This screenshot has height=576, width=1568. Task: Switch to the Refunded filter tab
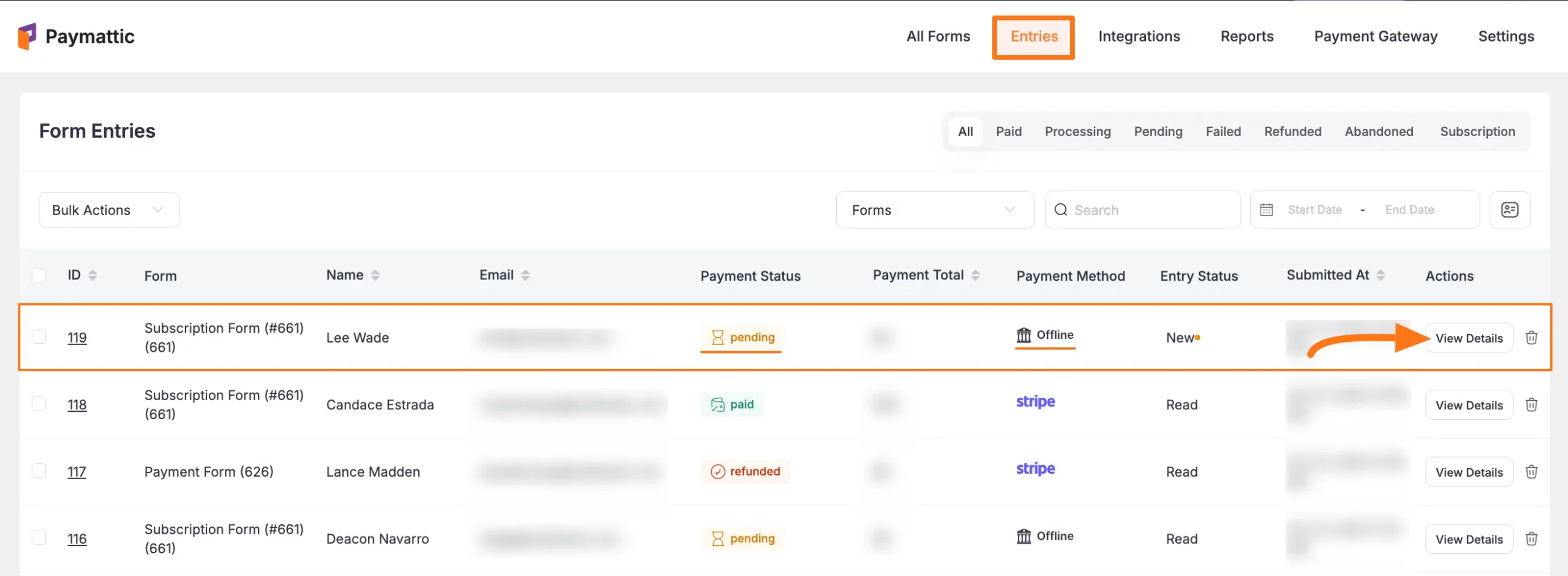tap(1292, 131)
